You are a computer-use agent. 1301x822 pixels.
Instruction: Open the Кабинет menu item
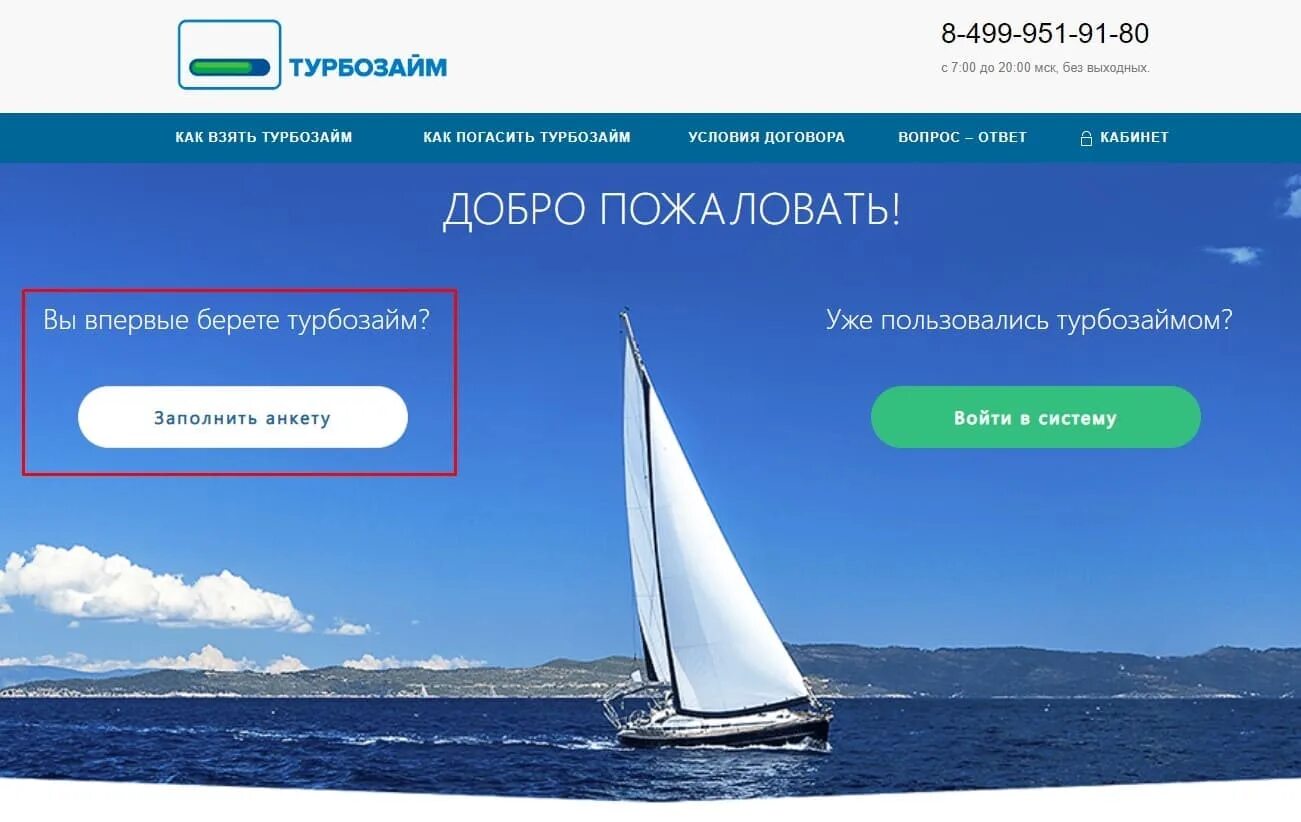(1134, 137)
